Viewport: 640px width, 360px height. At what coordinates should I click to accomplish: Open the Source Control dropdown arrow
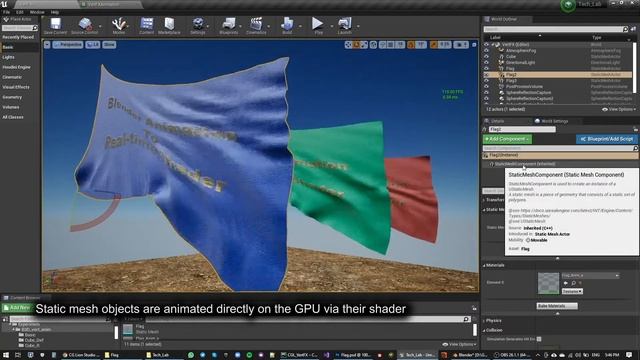coord(100,27)
